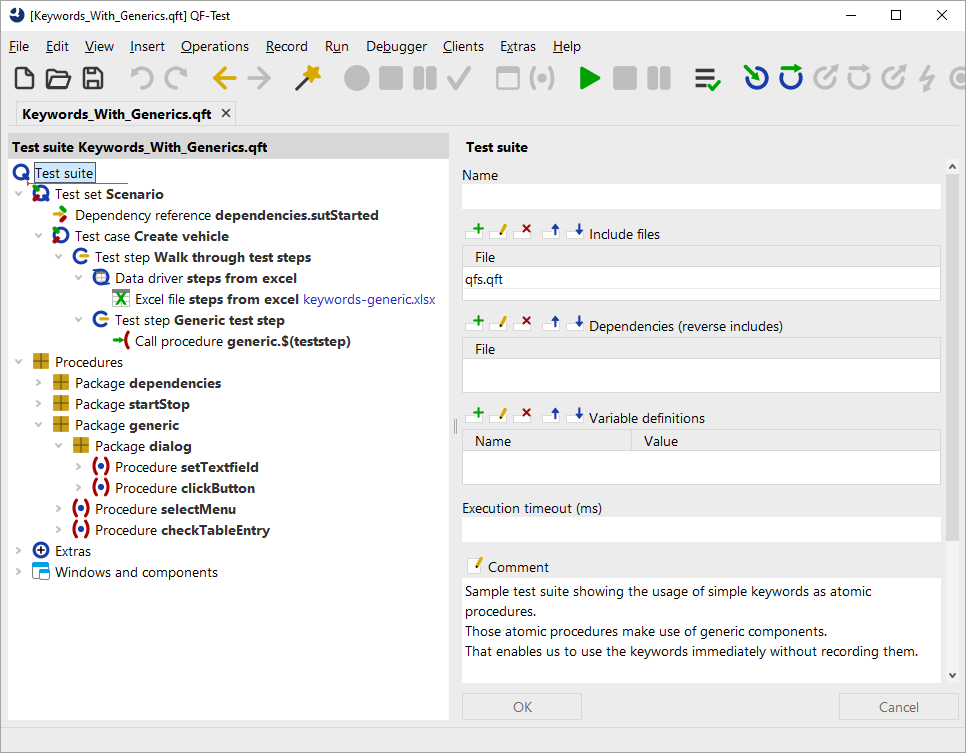
Task: Edit Comment with the pencil icon
Action: (x=475, y=565)
